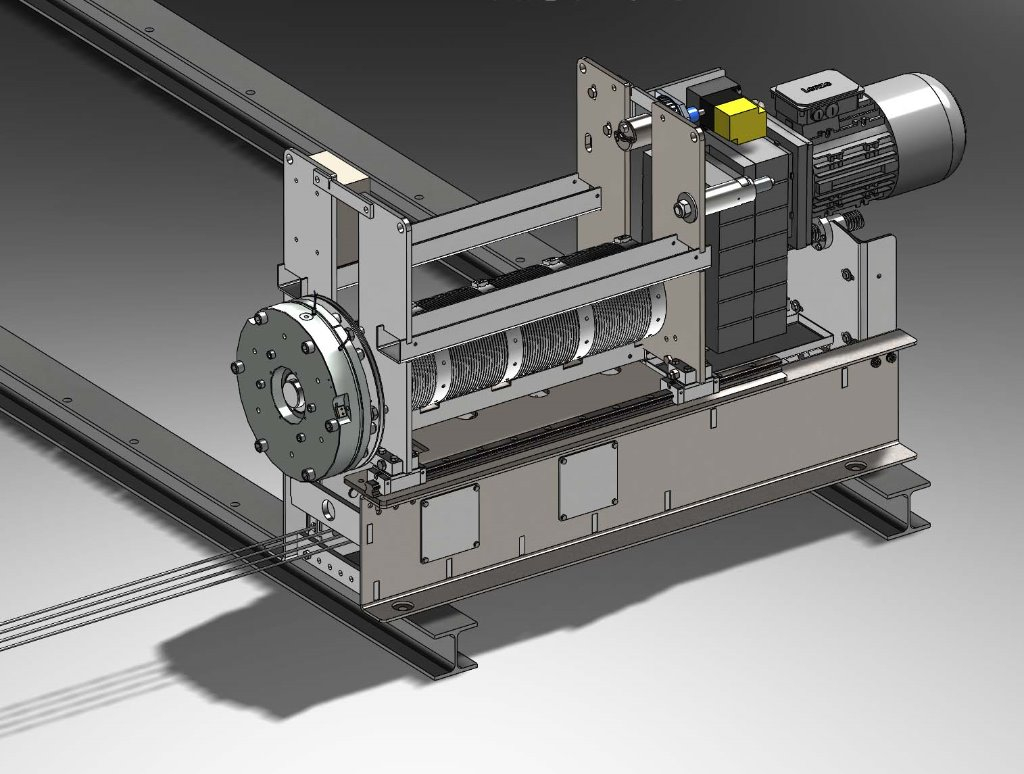Select the yellow sensor box on top
Image resolution: width=1024 pixels, height=774 pixels.
point(740,120)
